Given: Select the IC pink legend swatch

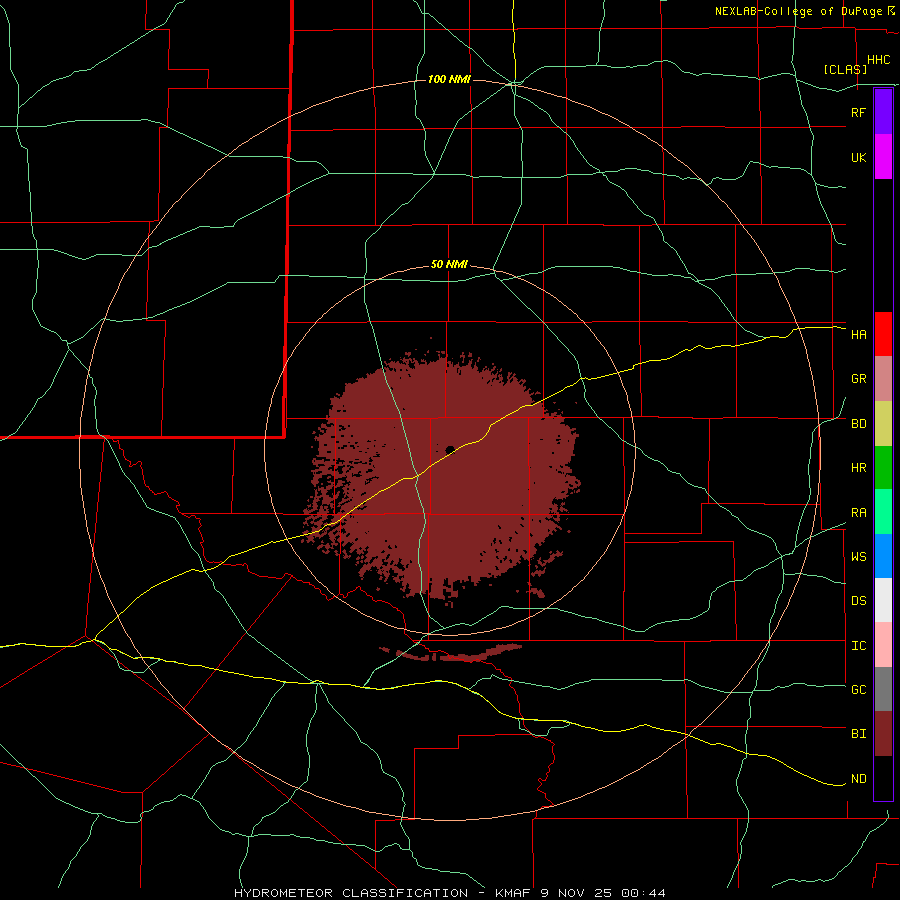Looking at the screenshot, I should coord(883,645).
